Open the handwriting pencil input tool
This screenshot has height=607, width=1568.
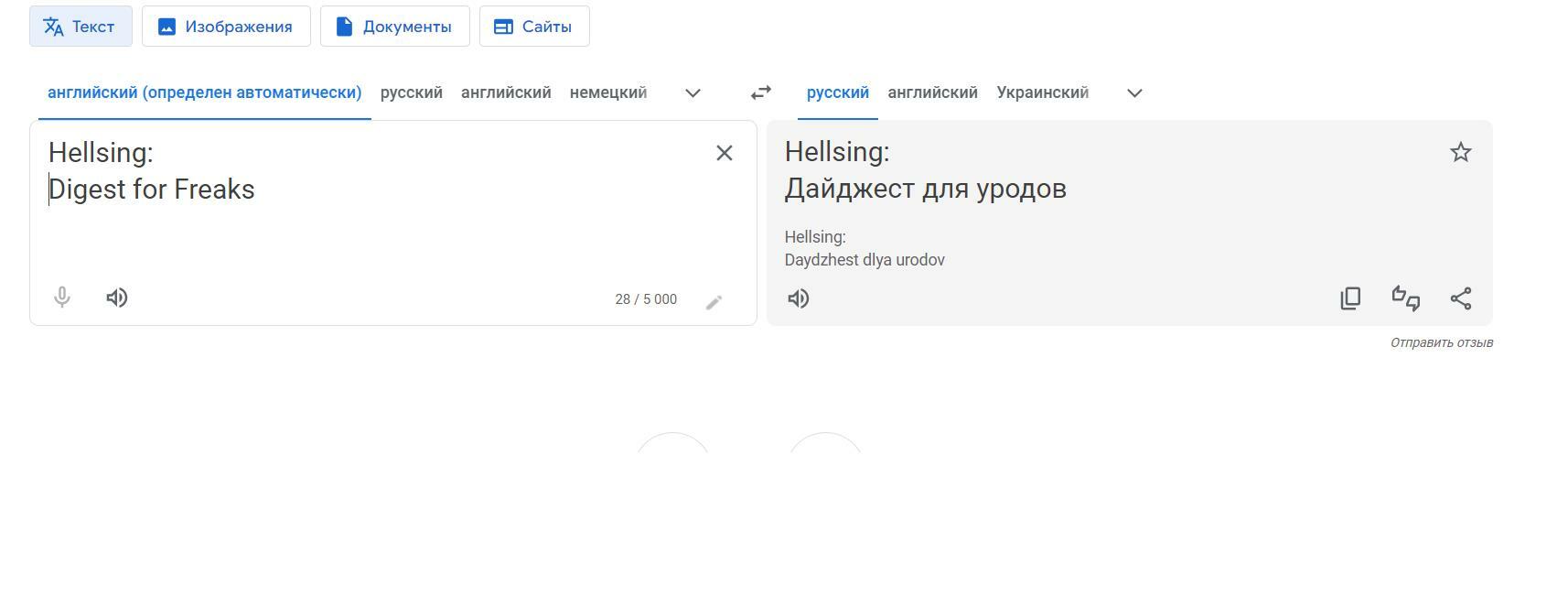714,302
